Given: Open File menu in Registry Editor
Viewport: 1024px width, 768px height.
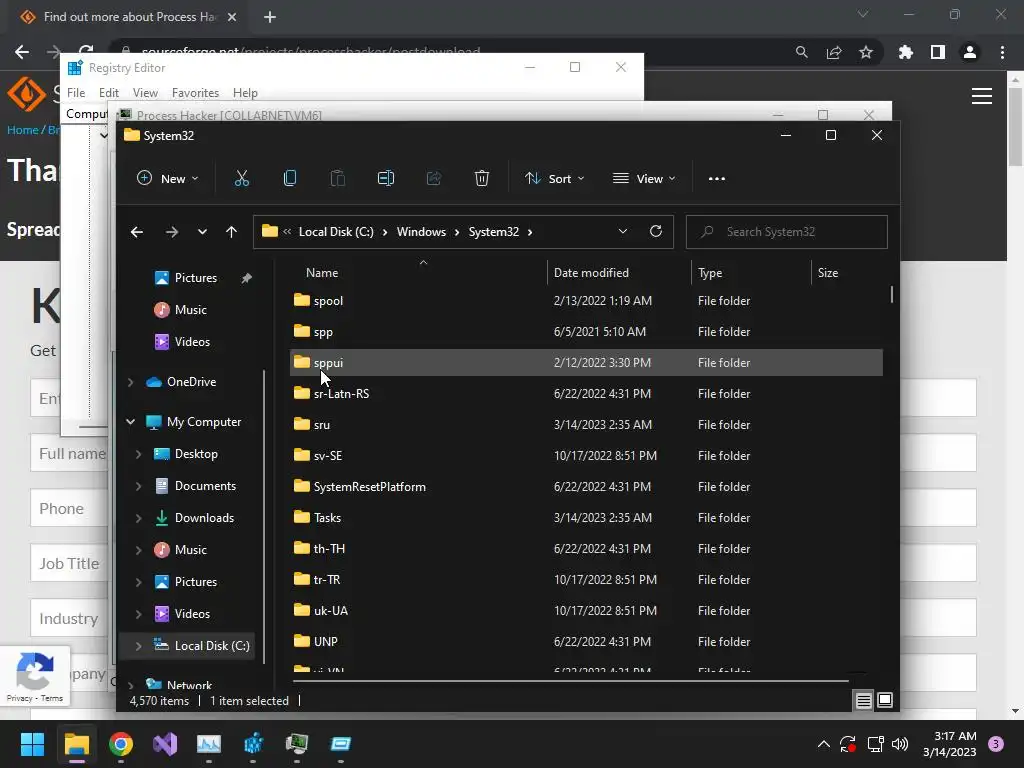Looking at the screenshot, I should [76, 93].
